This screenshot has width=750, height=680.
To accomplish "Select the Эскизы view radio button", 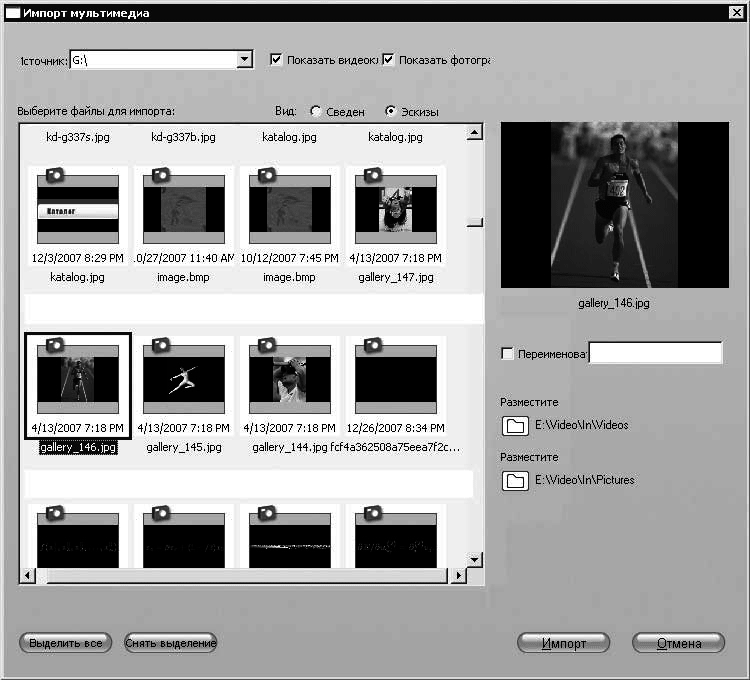I will 390,111.
